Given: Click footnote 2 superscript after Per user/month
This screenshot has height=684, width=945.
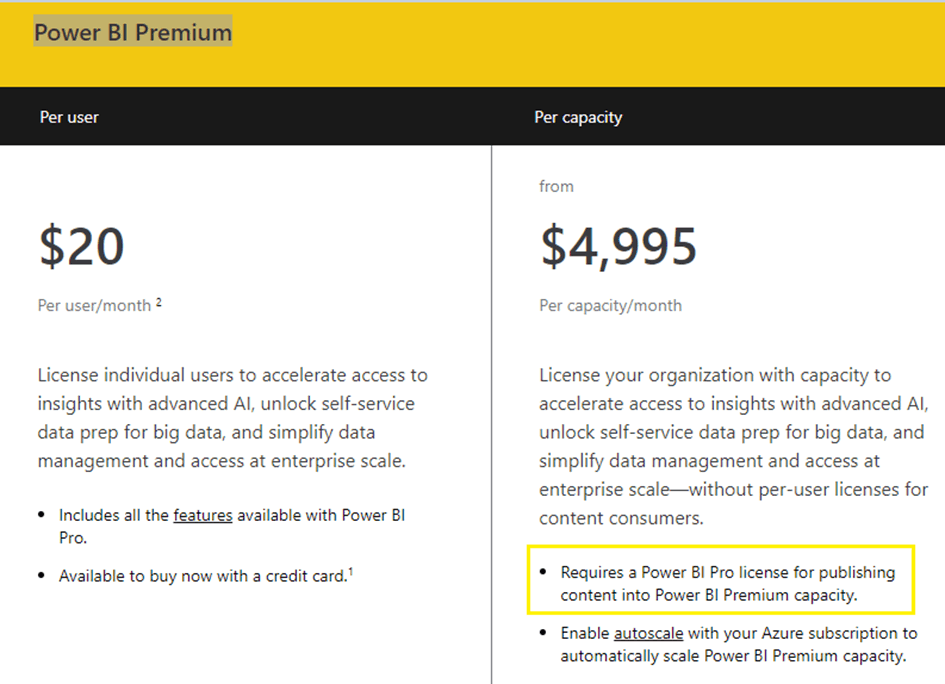Looking at the screenshot, I should [159, 302].
